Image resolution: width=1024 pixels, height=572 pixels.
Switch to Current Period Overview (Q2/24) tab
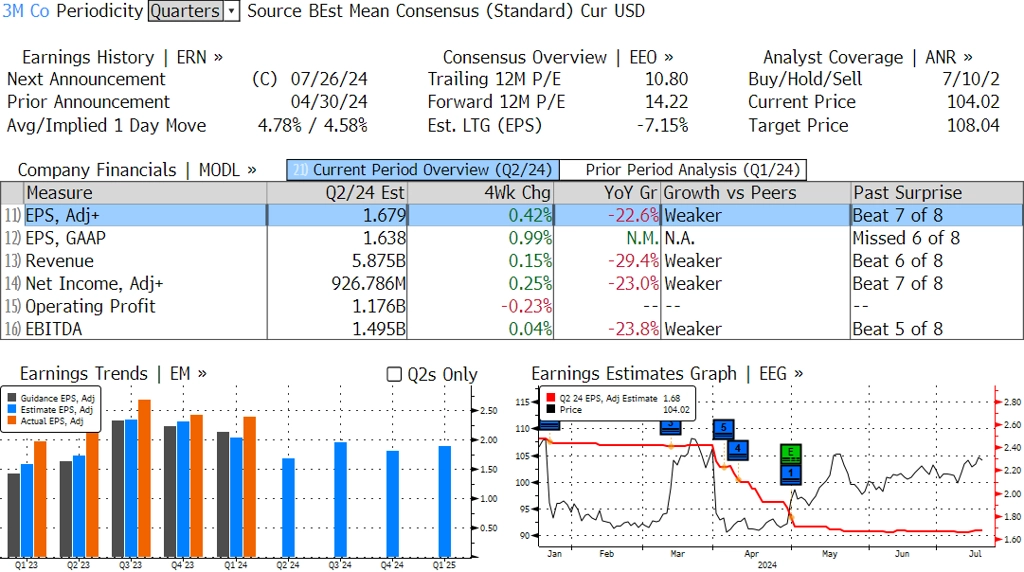click(x=423, y=170)
